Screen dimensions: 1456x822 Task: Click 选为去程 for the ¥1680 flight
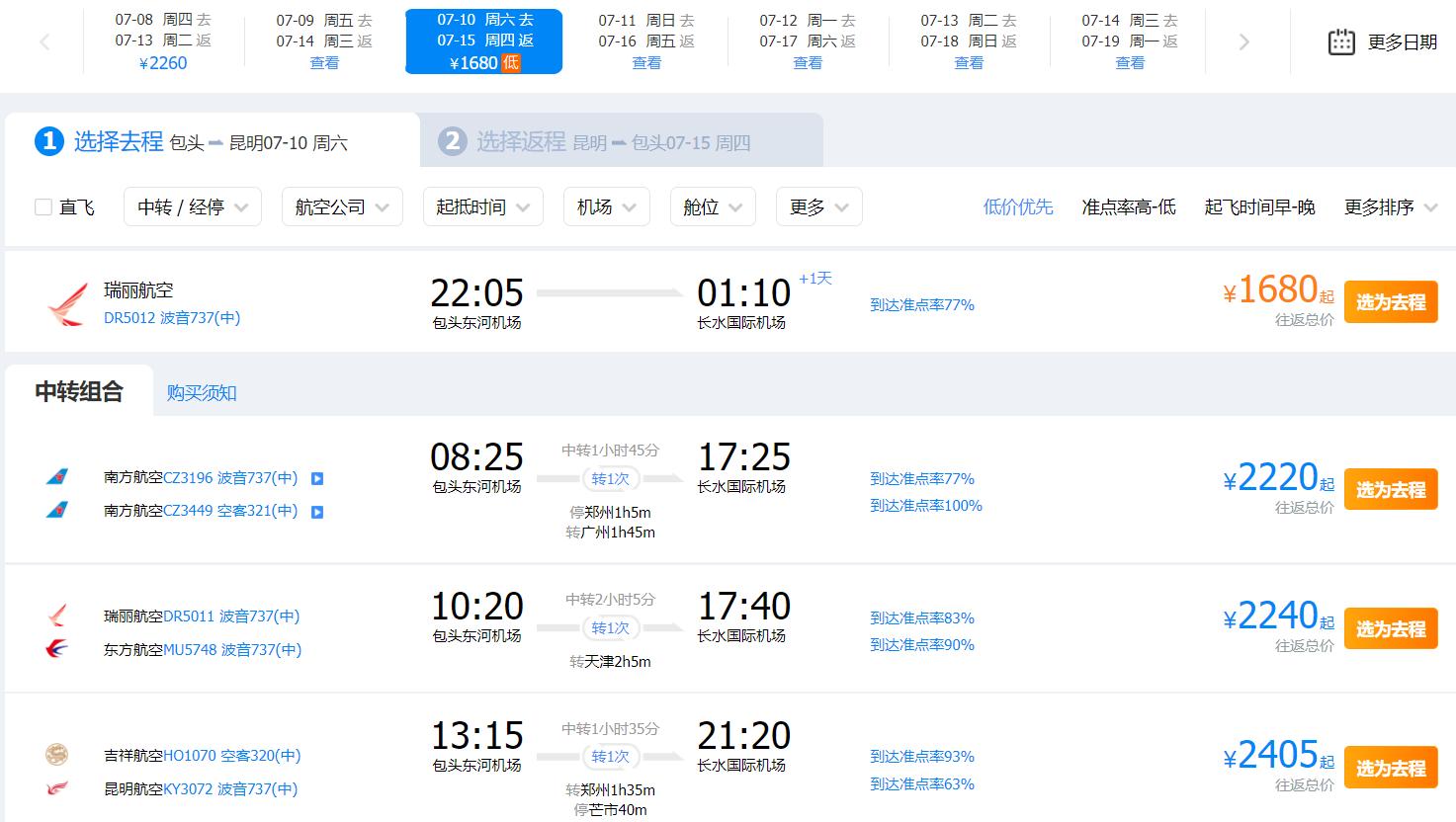point(1390,301)
